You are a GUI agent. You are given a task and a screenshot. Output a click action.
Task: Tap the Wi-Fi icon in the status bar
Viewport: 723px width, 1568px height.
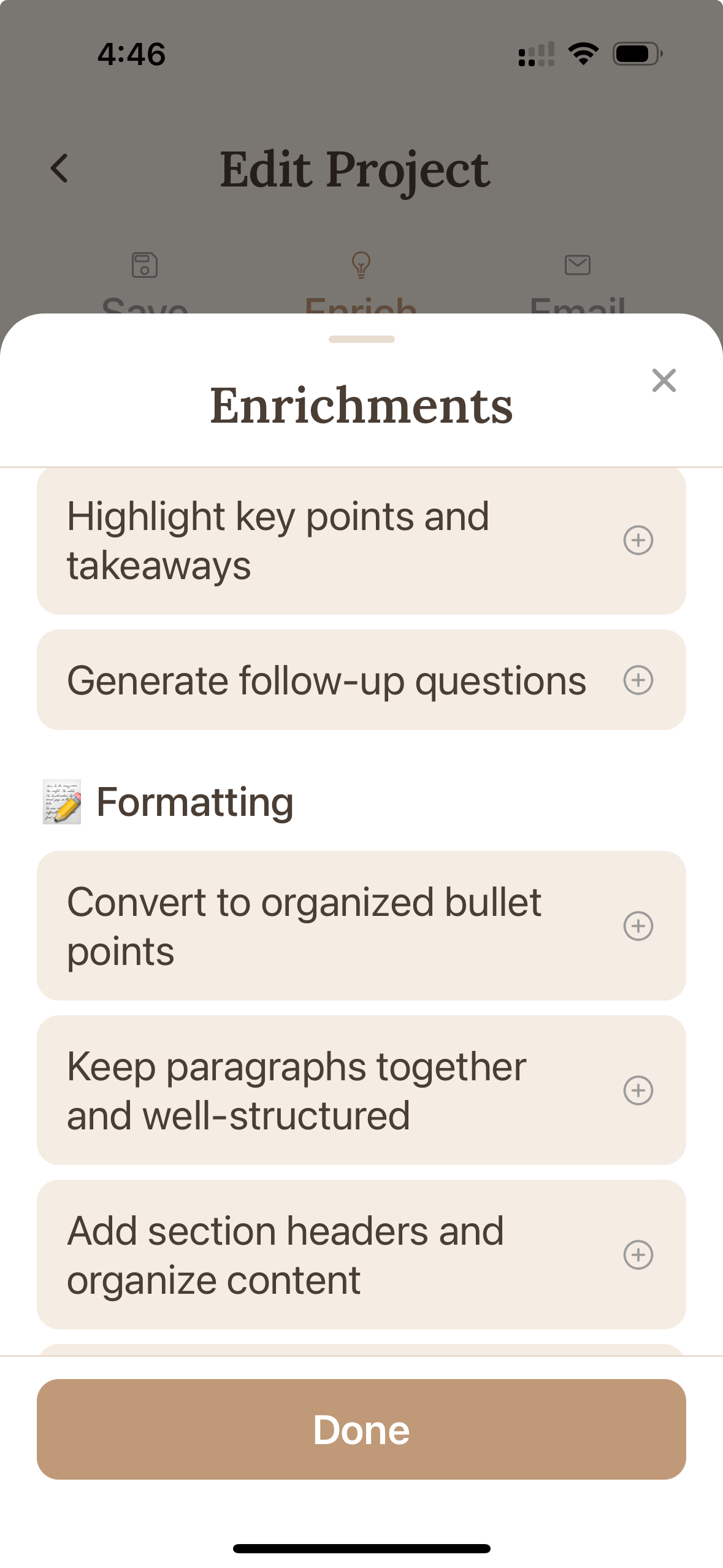pyautogui.click(x=582, y=54)
